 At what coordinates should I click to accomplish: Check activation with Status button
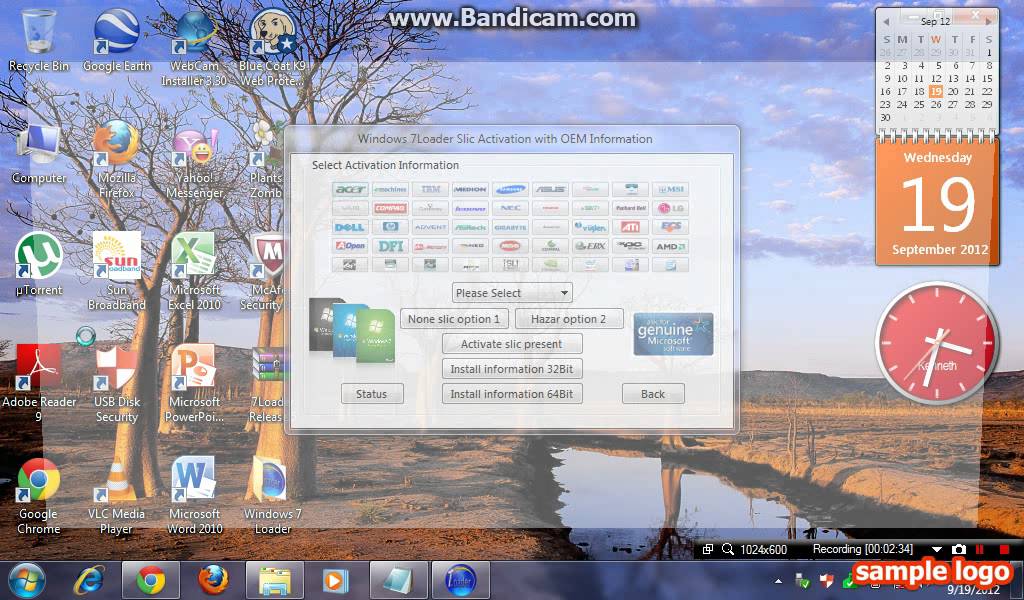[x=372, y=394]
